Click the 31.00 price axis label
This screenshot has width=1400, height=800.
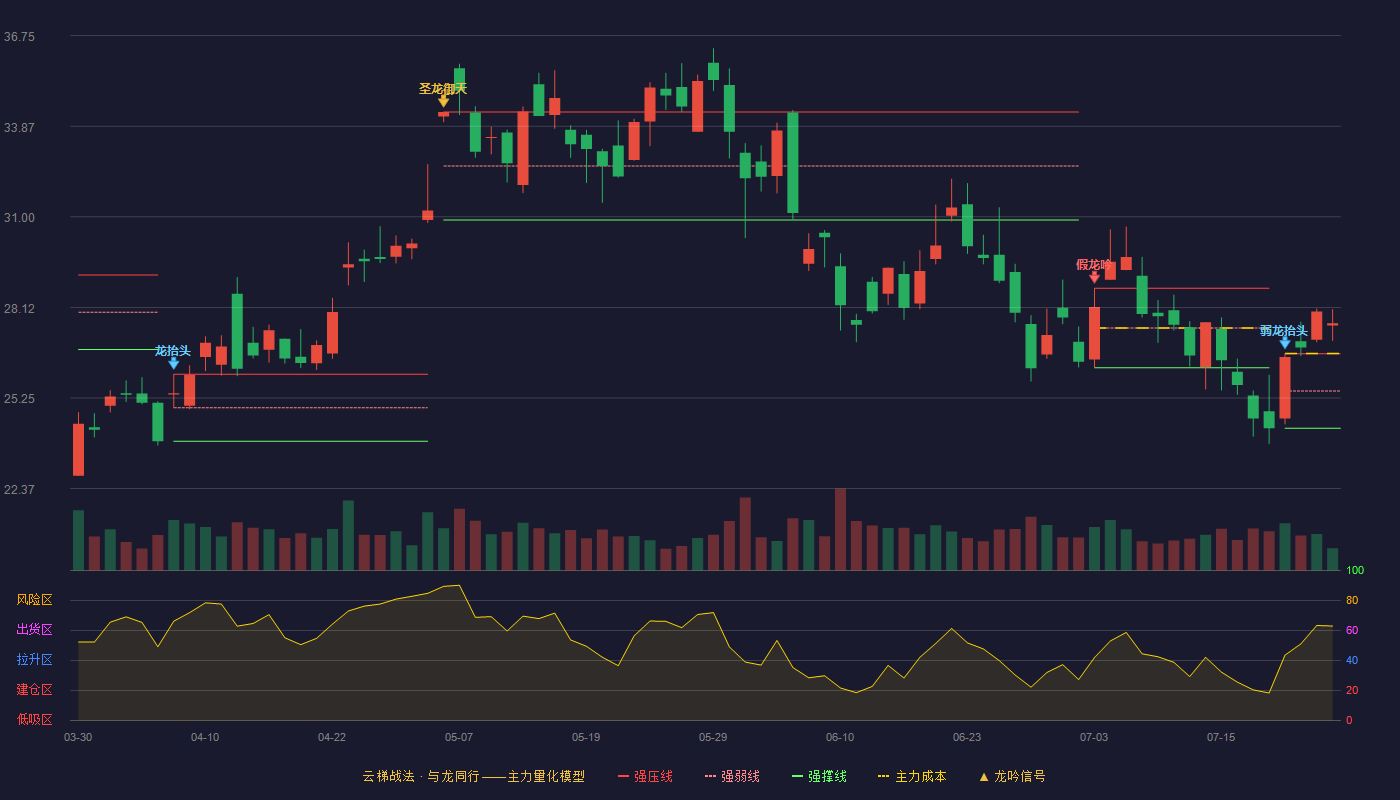[x=19, y=218]
